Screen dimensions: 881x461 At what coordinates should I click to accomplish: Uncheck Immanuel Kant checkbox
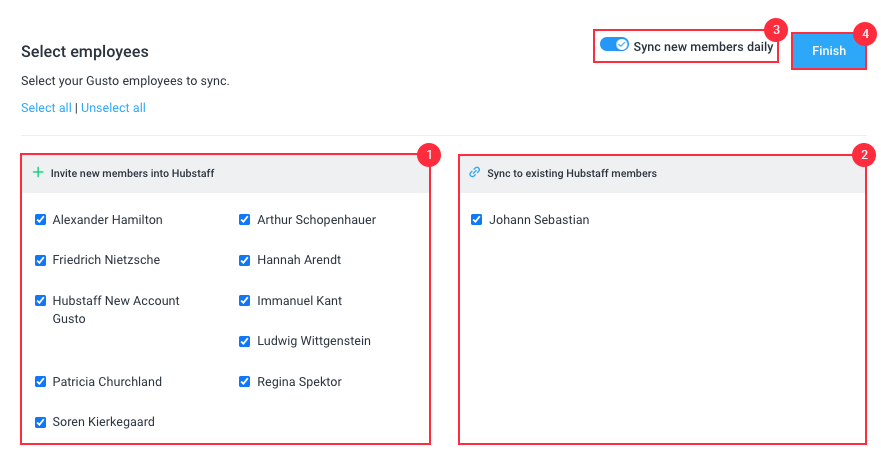click(x=244, y=301)
